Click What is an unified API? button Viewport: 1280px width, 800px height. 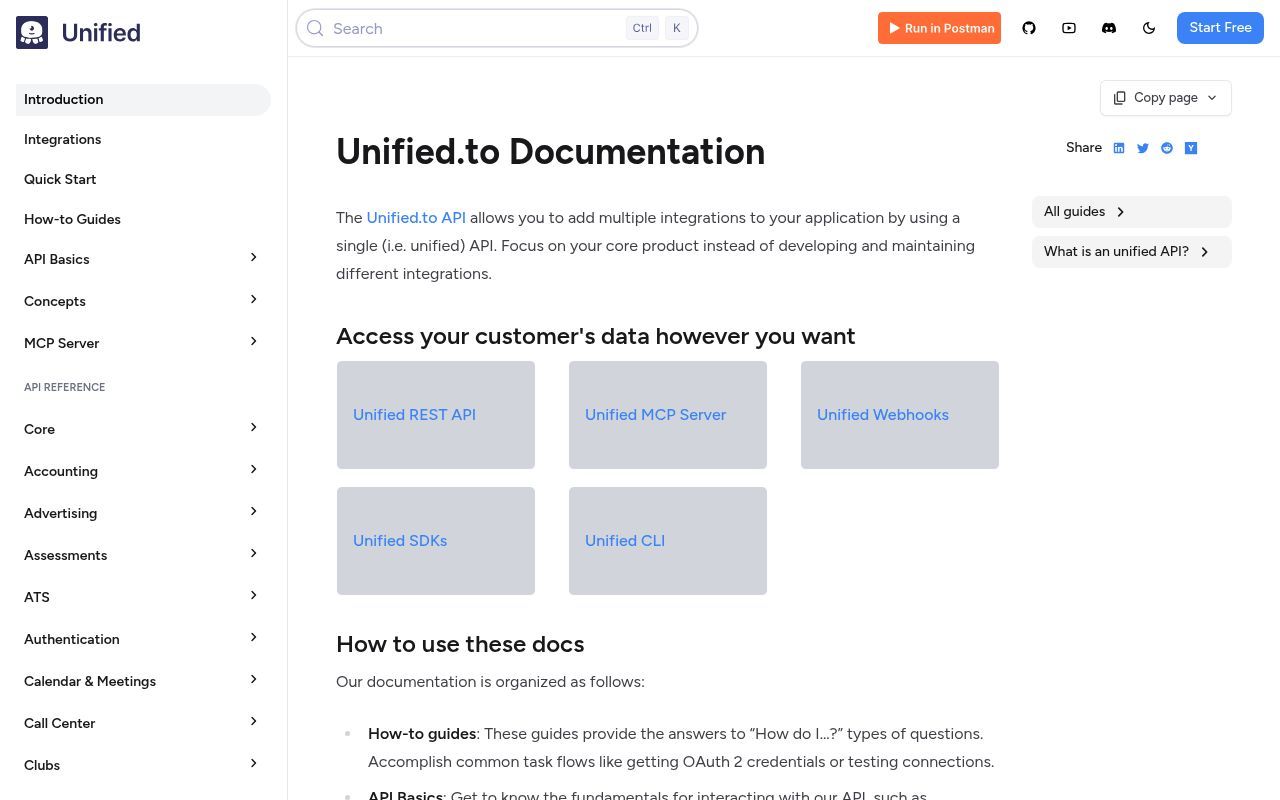tap(1132, 252)
